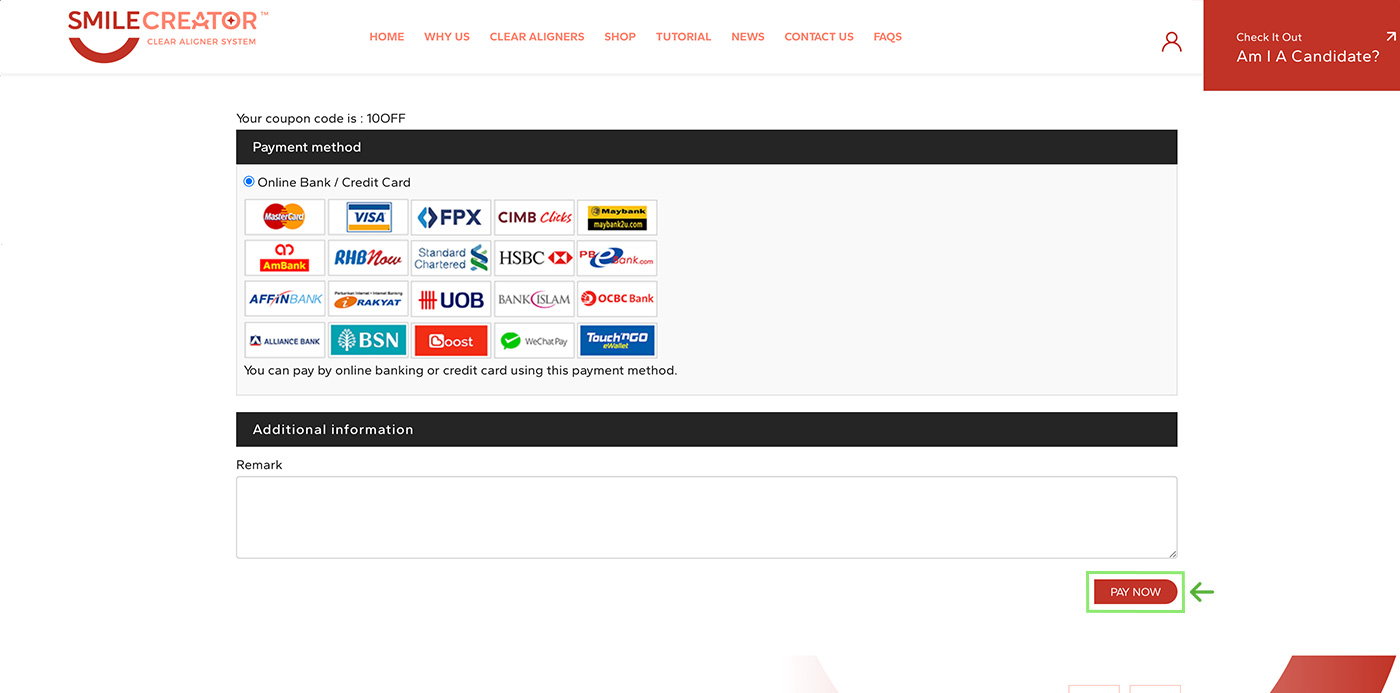Pick the CIMB Clicks bank icon
The image size is (1400, 693).
534,217
